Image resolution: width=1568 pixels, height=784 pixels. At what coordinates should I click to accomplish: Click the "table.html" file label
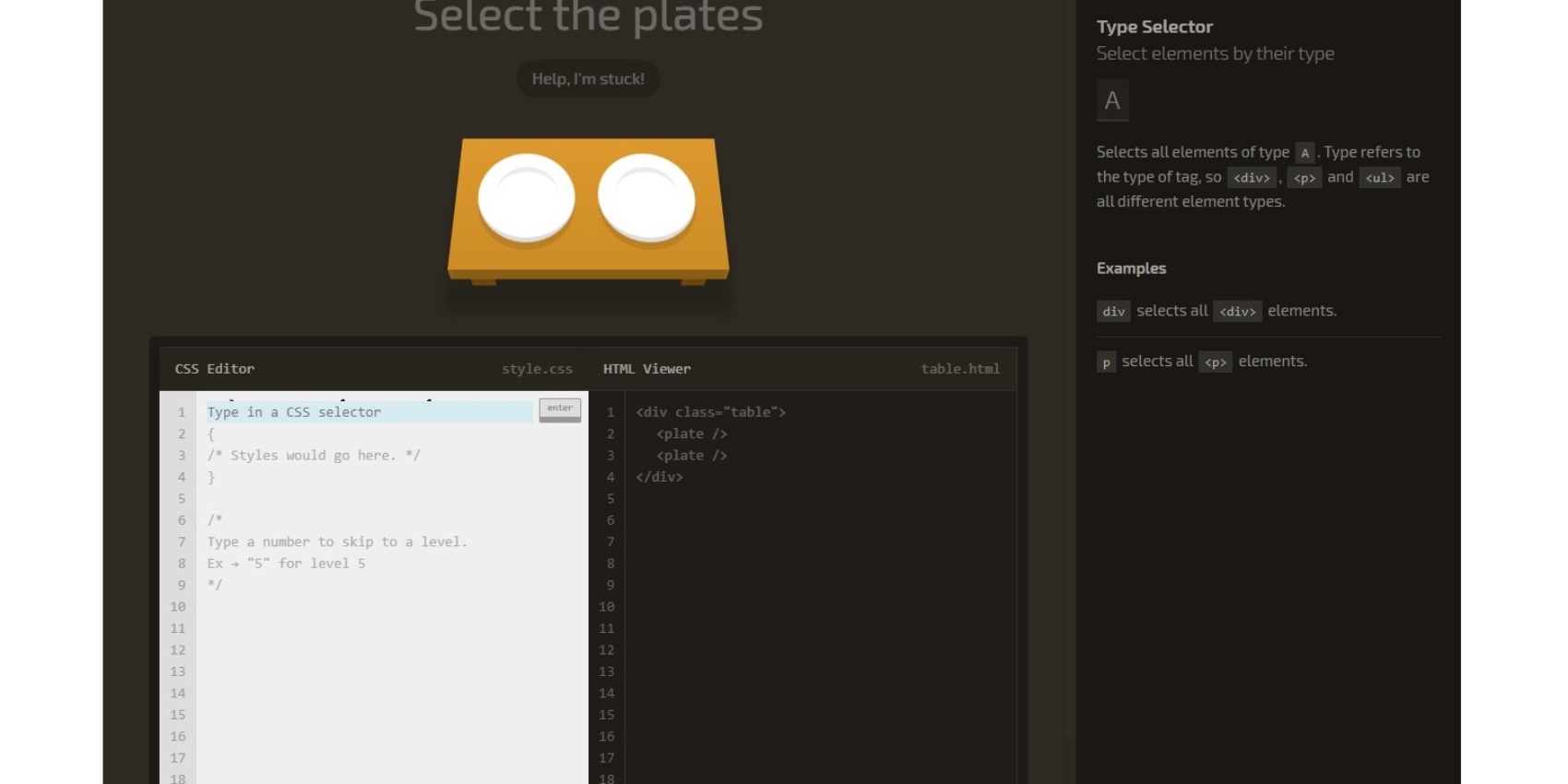[960, 369]
